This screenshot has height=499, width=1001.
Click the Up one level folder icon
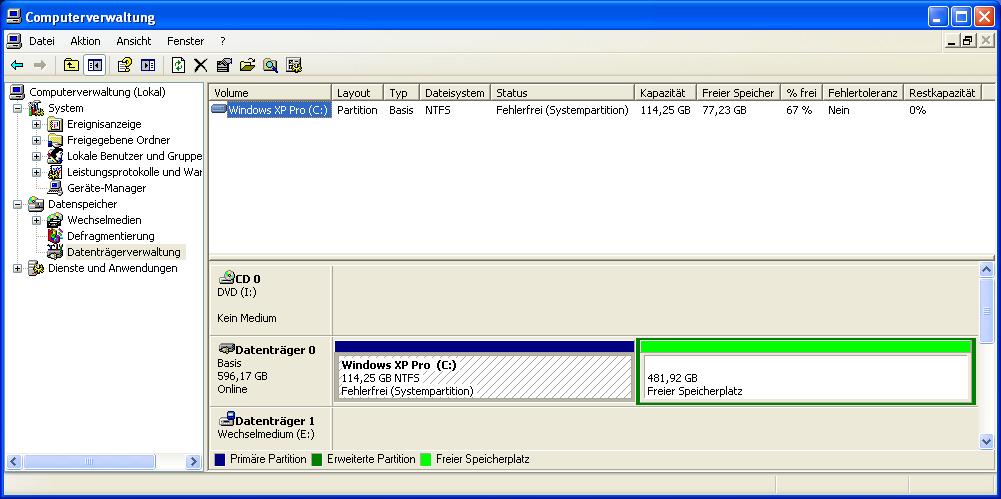71,65
